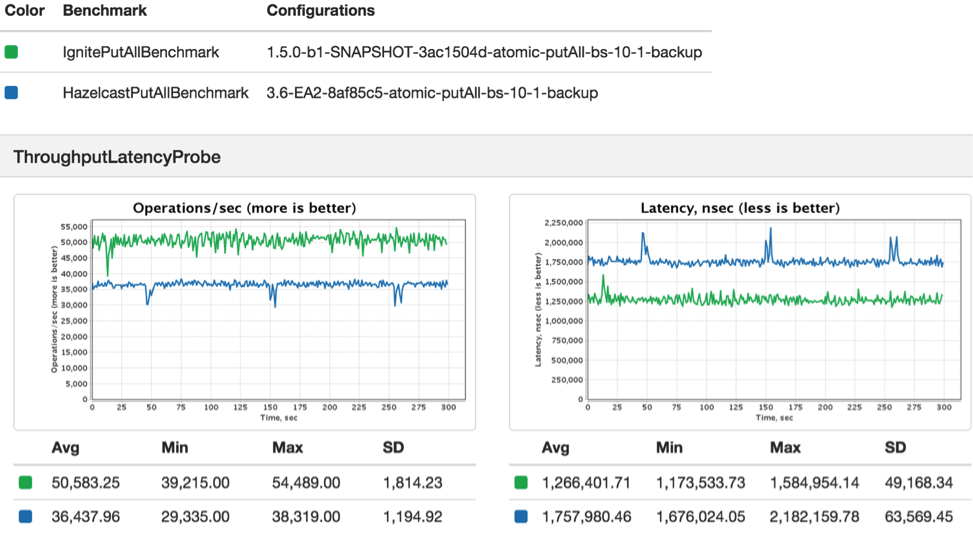Select the Ignite average value 50,583.25
The width and height of the screenshot is (973, 536).
coord(86,483)
